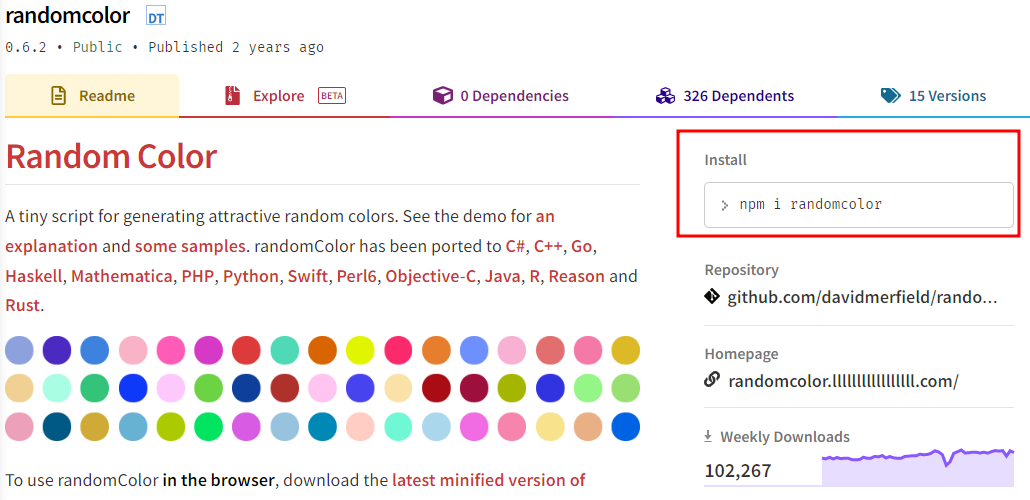Click the bright green circle in bottom row
1030x500 pixels.
208,427
